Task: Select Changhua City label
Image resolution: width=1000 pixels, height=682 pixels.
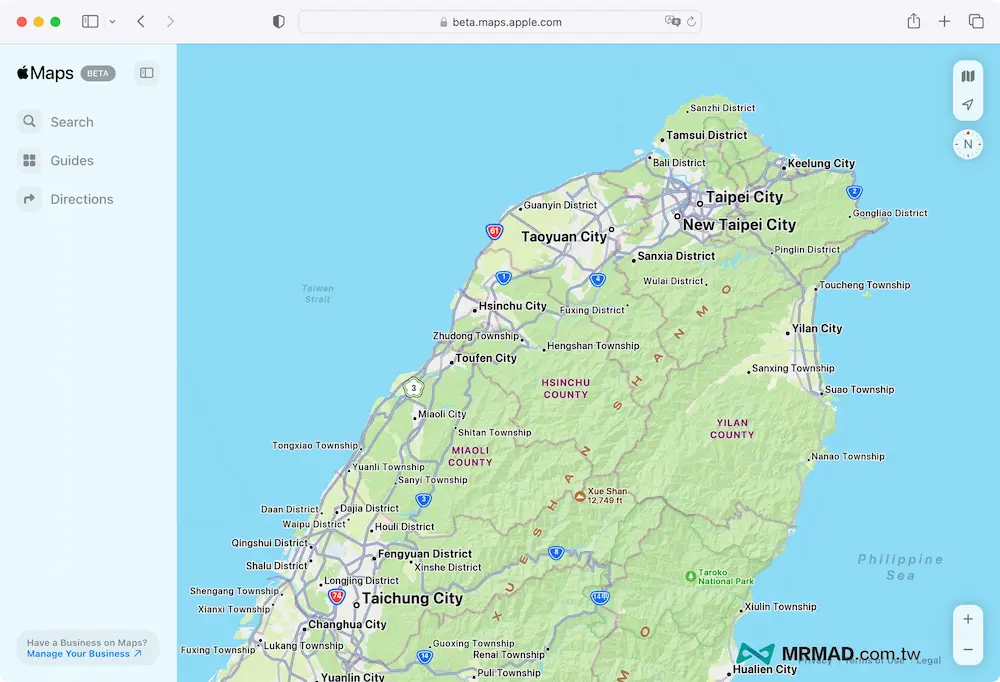Action: coord(347,625)
